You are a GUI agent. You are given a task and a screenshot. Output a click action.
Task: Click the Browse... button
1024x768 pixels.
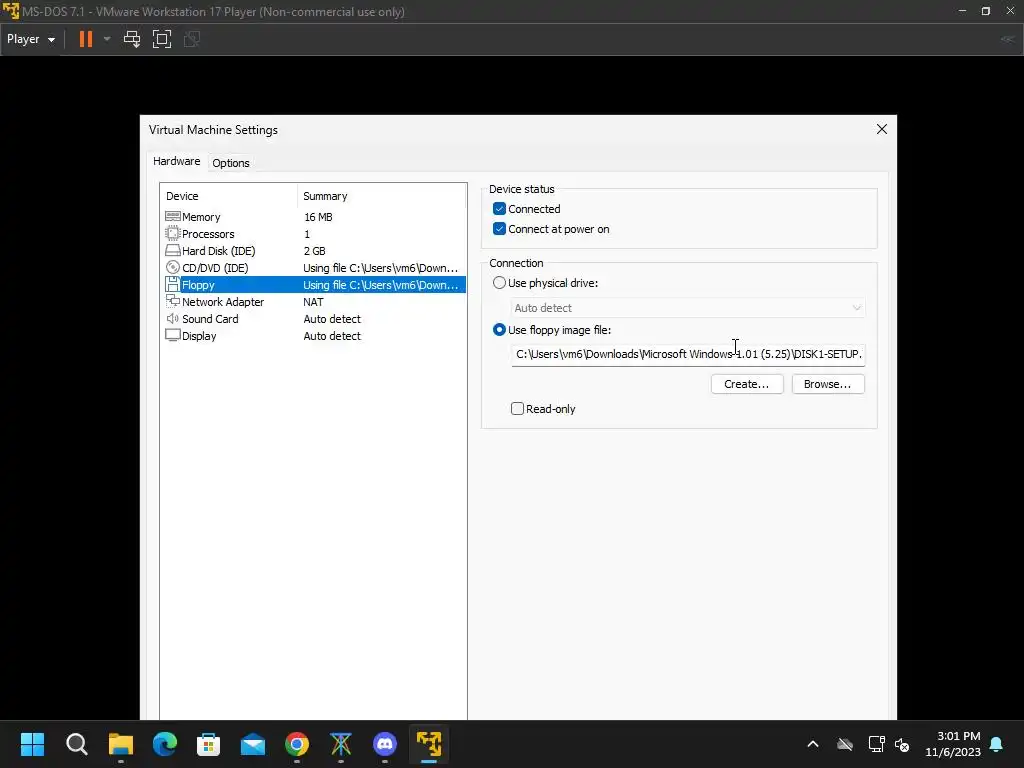[827, 384]
